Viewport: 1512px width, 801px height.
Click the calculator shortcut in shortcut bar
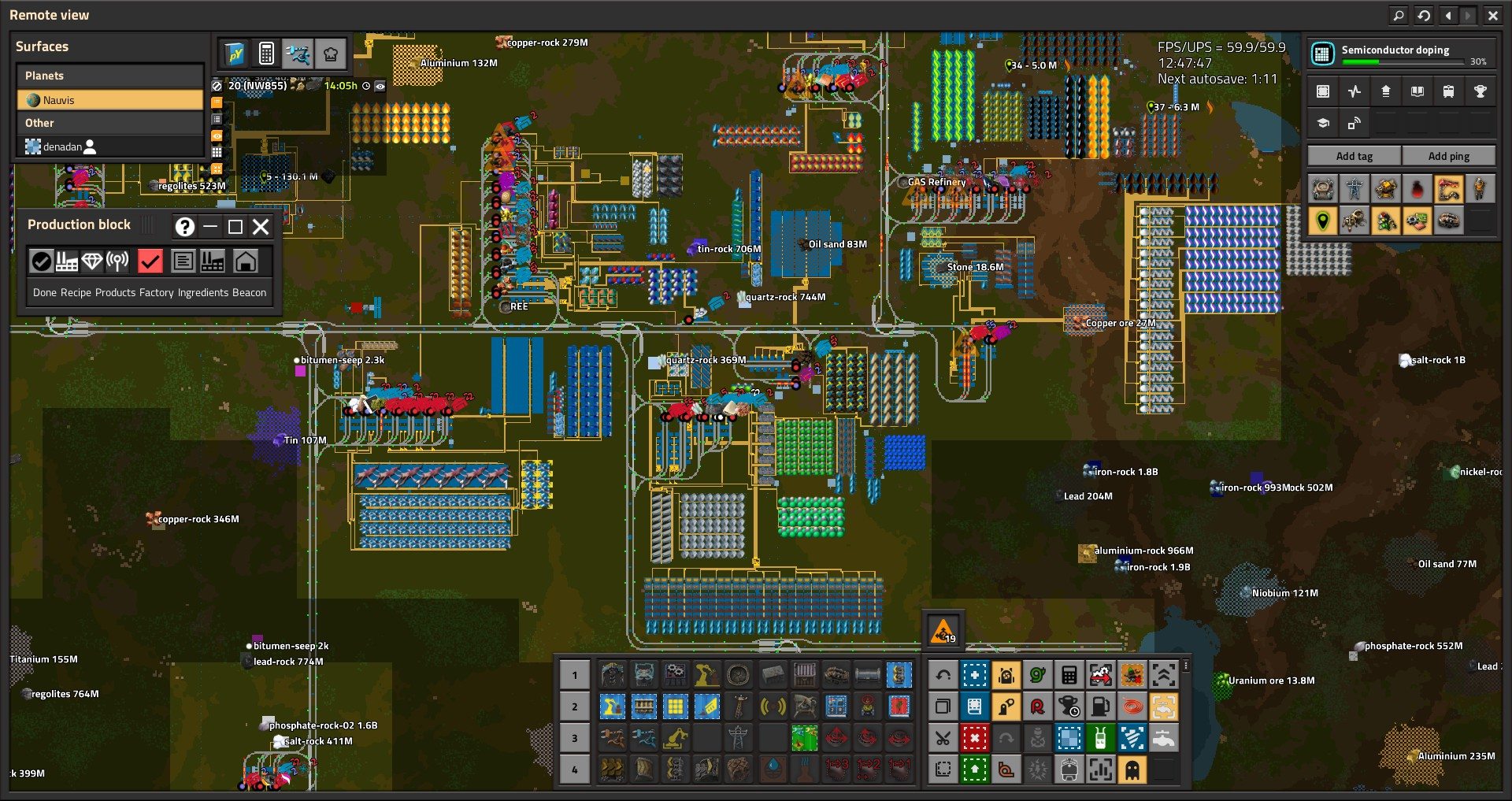pos(1069,675)
